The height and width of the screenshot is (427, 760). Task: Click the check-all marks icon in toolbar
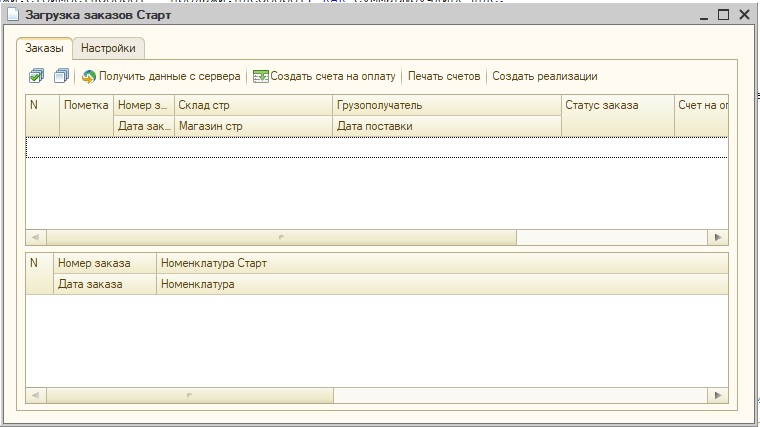tap(36, 76)
